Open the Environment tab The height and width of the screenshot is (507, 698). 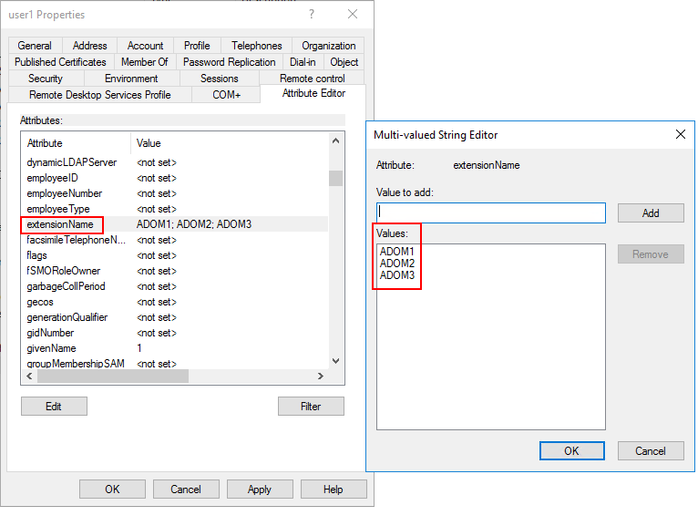[x=131, y=78]
